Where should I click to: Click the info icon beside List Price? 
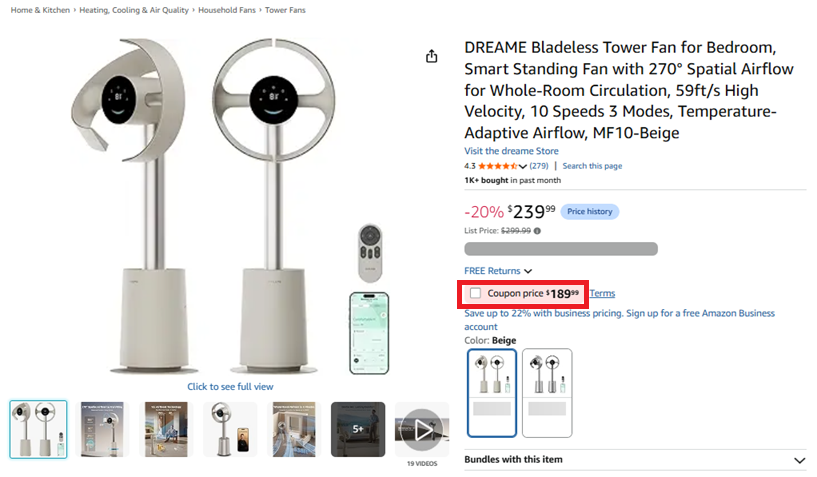pyautogui.click(x=537, y=231)
